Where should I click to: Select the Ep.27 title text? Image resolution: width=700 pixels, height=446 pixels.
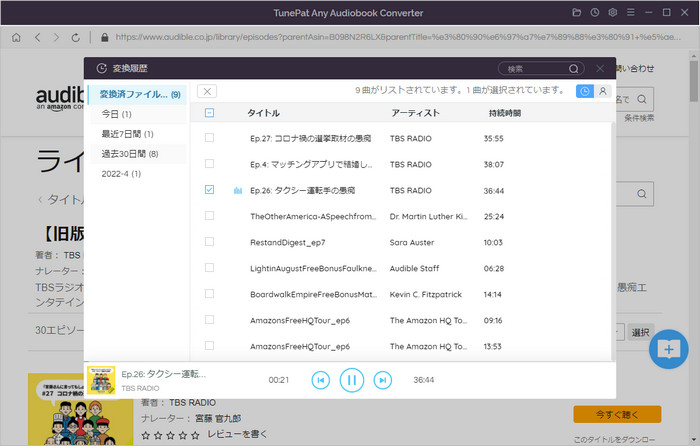tap(310, 138)
